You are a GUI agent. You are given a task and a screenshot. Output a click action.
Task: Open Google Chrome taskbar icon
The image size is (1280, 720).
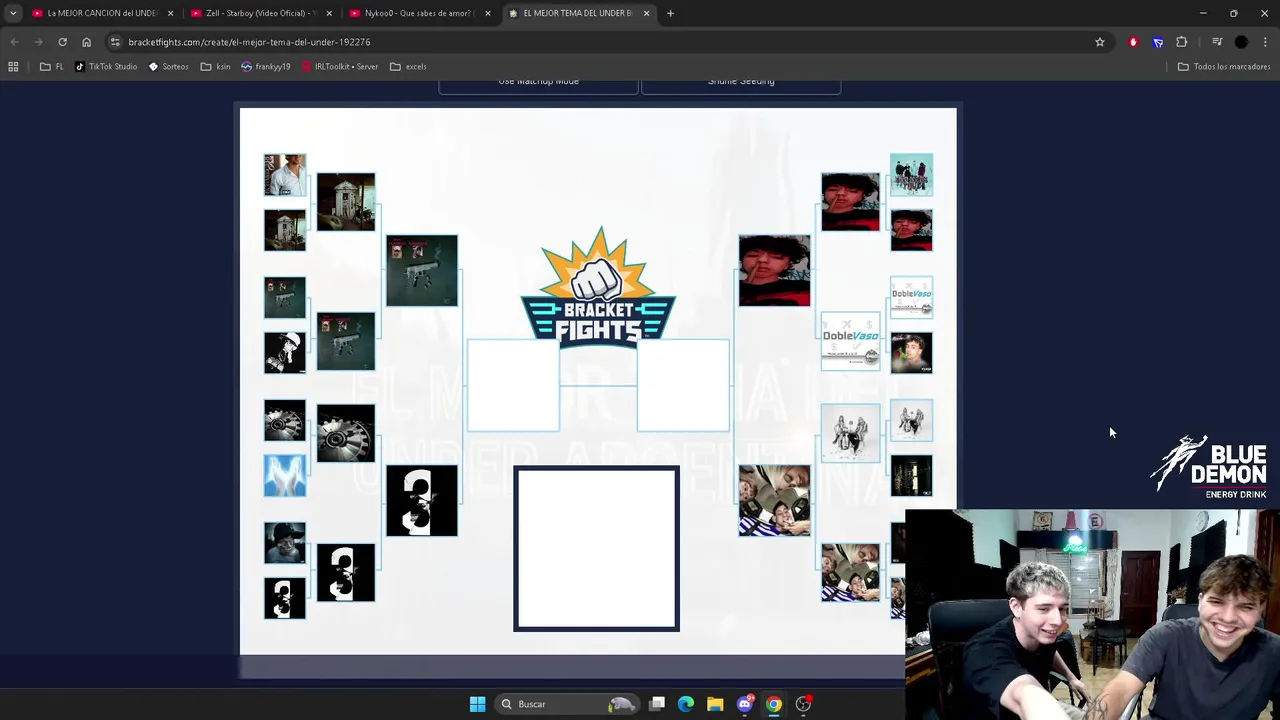tap(774, 704)
